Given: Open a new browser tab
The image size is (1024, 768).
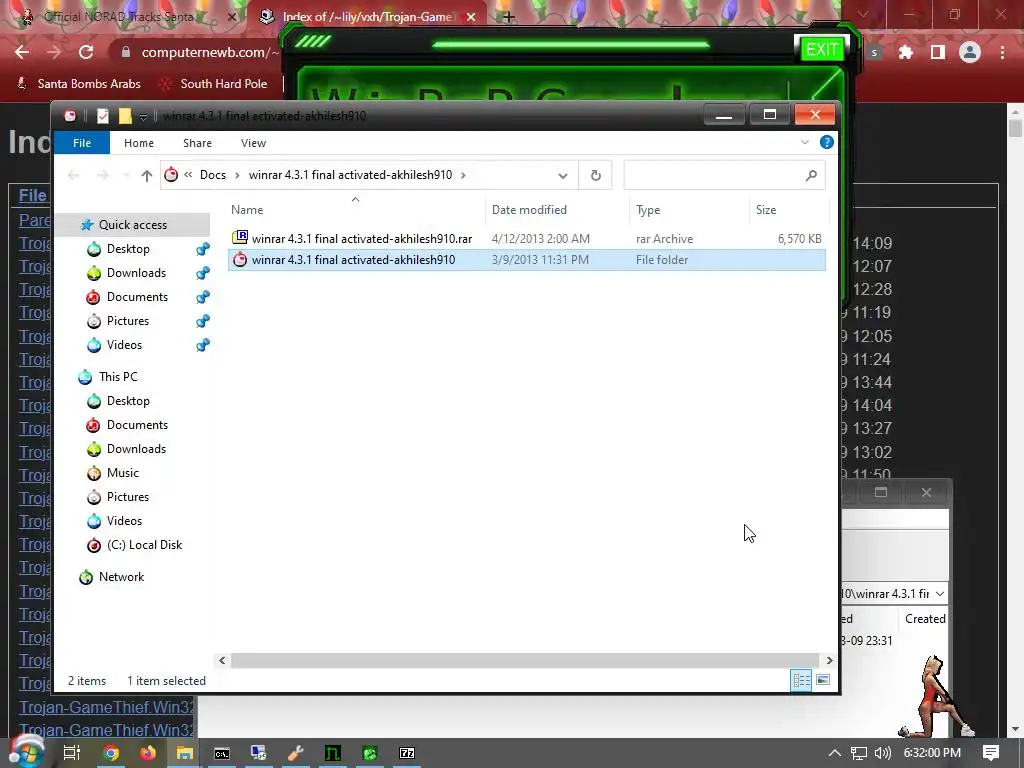Looking at the screenshot, I should tap(509, 18).
